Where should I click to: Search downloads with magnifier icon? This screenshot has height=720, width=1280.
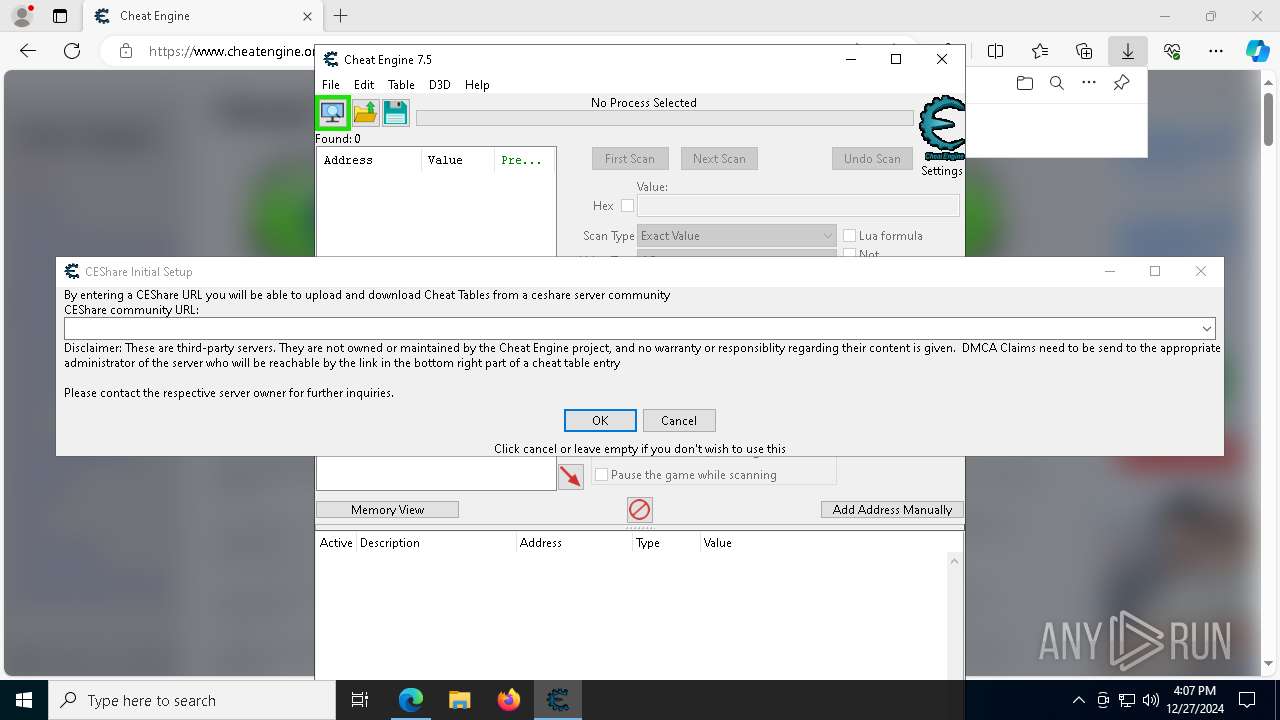tap(1057, 83)
